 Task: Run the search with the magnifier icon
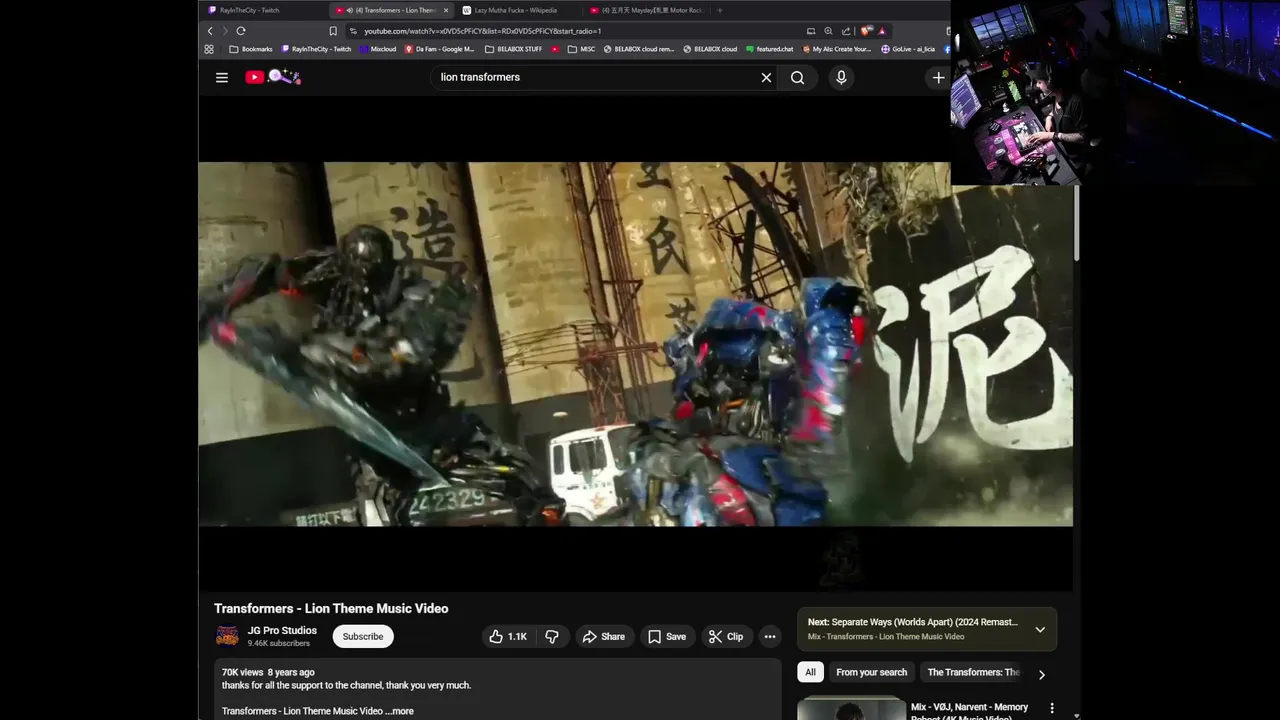click(x=797, y=77)
